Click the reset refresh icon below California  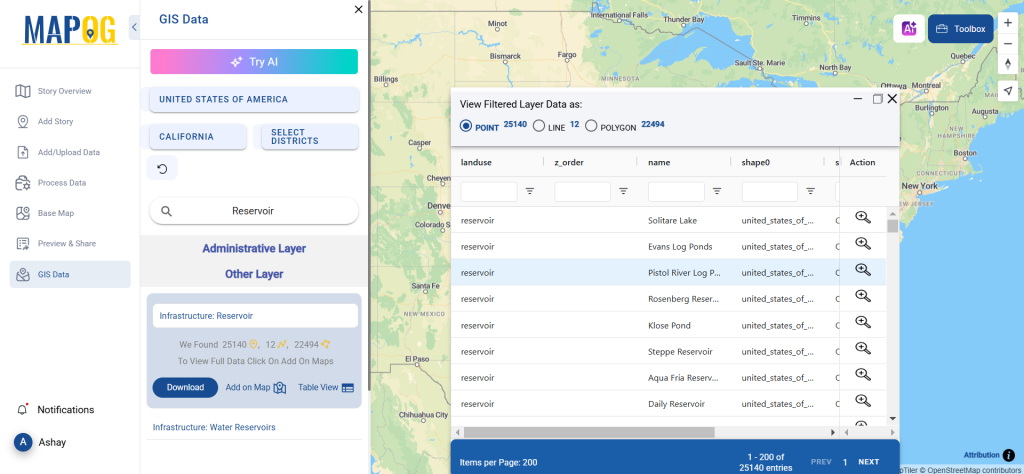tap(162, 169)
